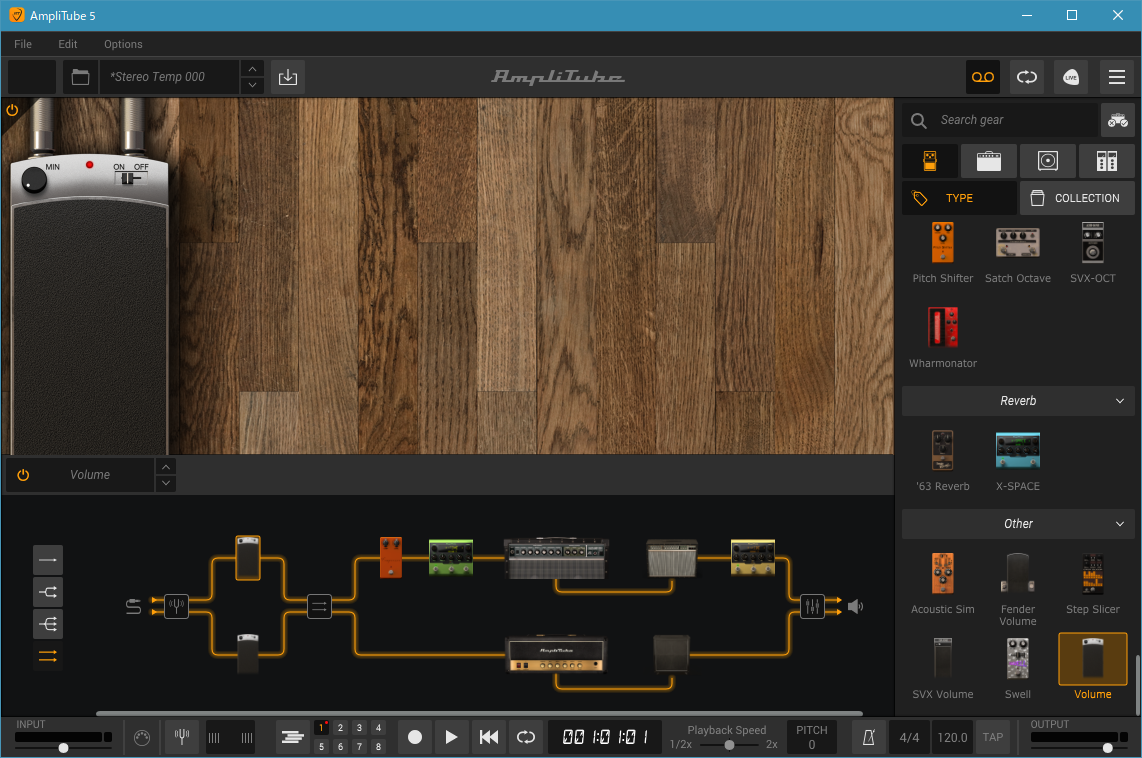1142x758 pixels.
Task: Toggle transport loop button
Action: pos(525,738)
